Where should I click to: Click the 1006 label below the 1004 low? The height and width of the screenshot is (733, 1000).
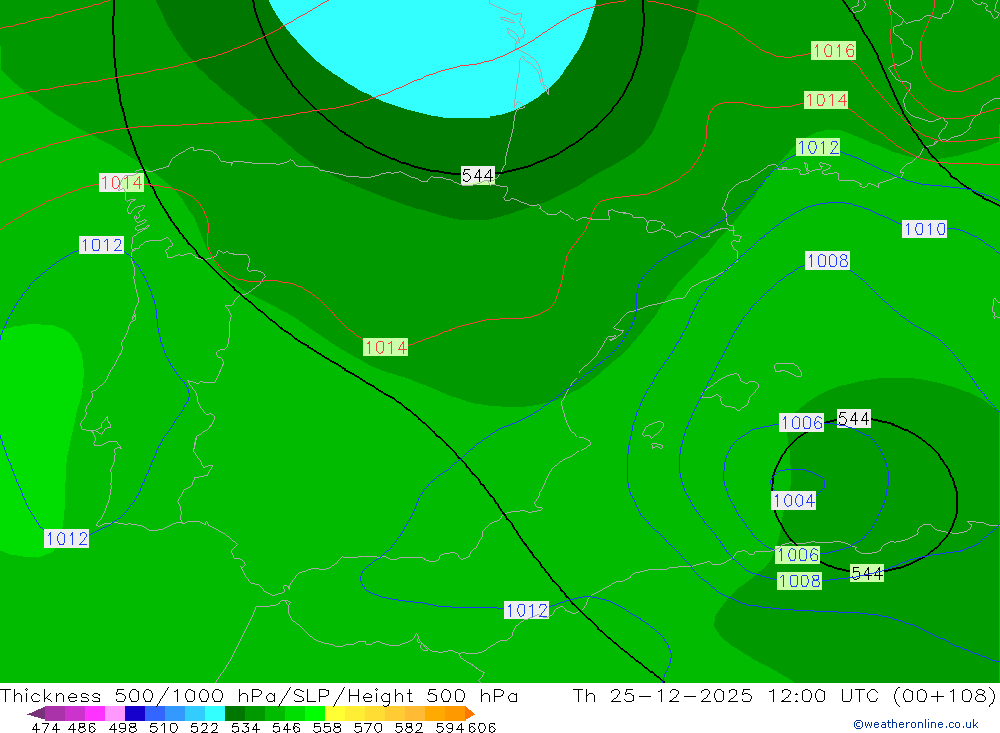797,555
